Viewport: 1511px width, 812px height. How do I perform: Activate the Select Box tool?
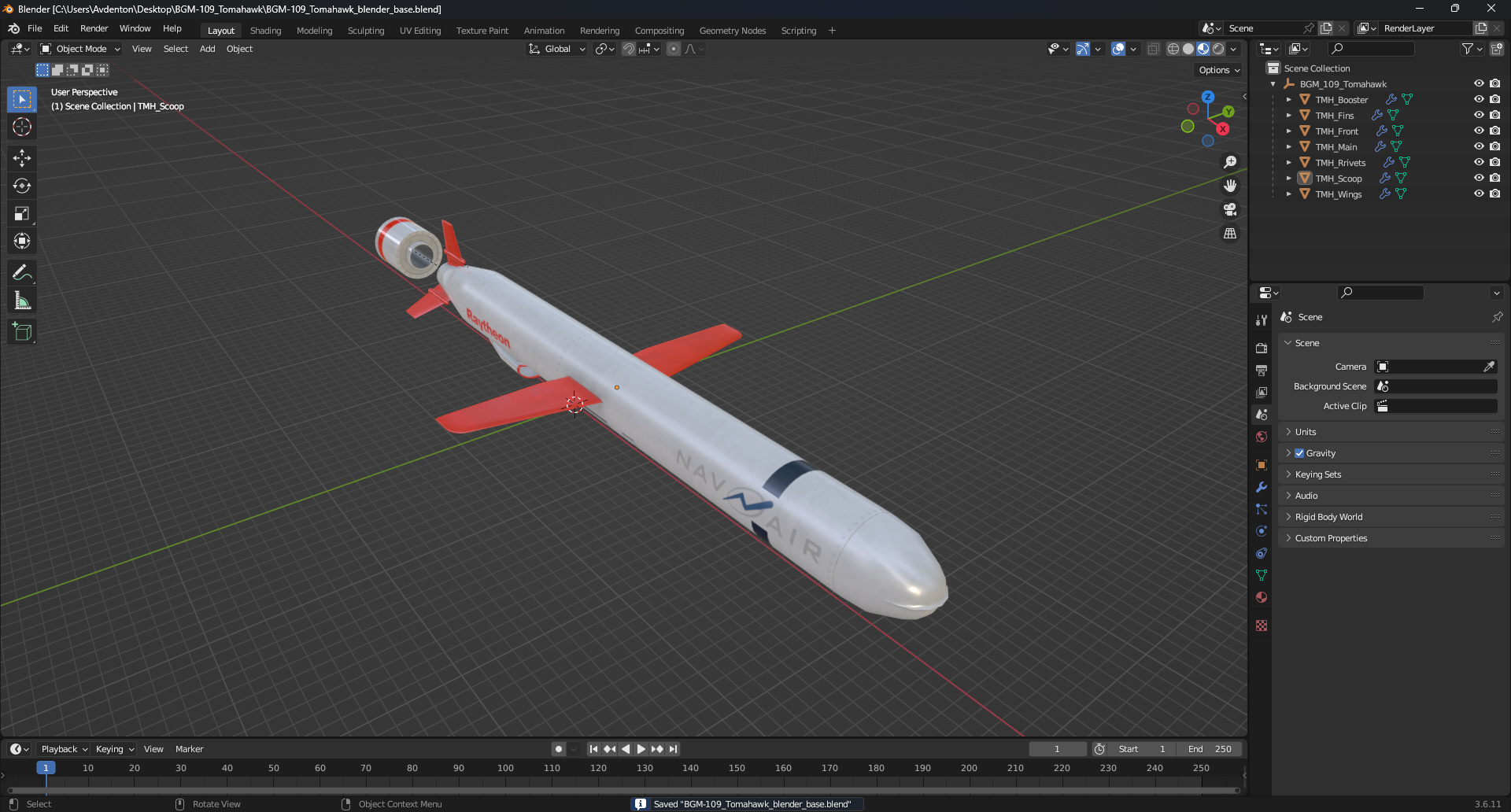(x=22, y=99)
